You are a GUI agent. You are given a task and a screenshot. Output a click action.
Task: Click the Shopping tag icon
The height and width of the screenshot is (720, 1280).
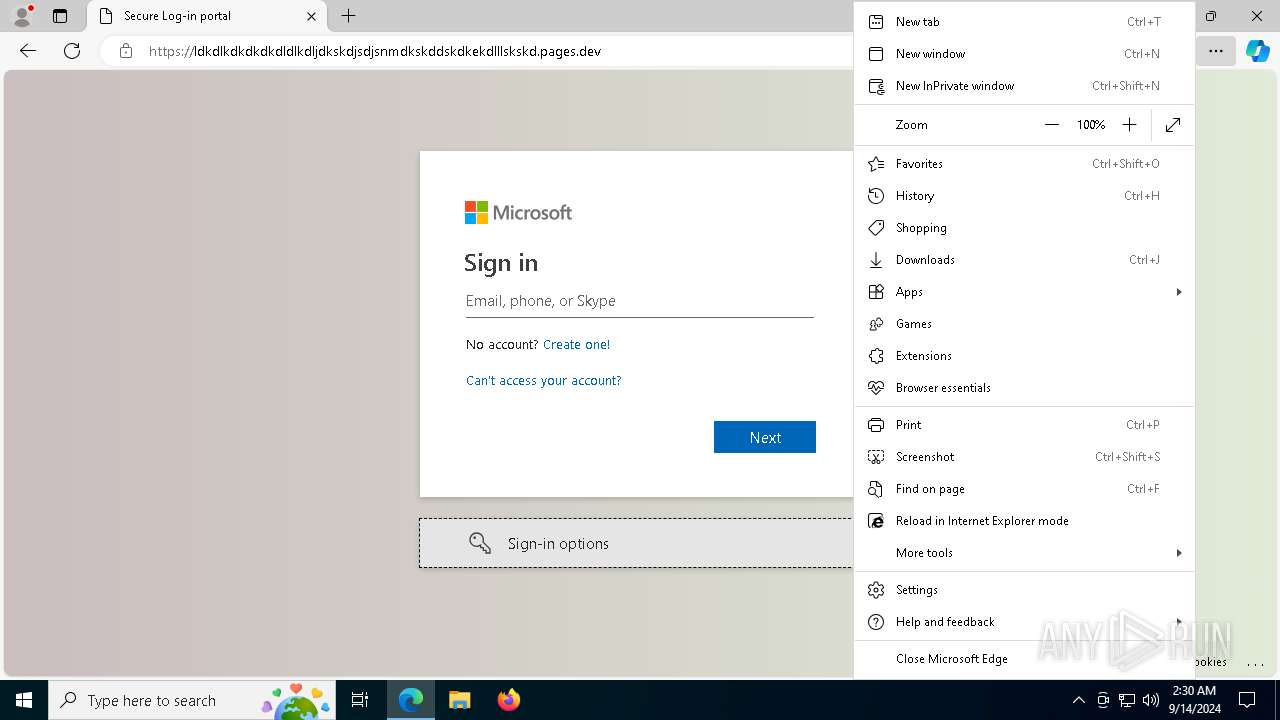click(x=876, y=228)
